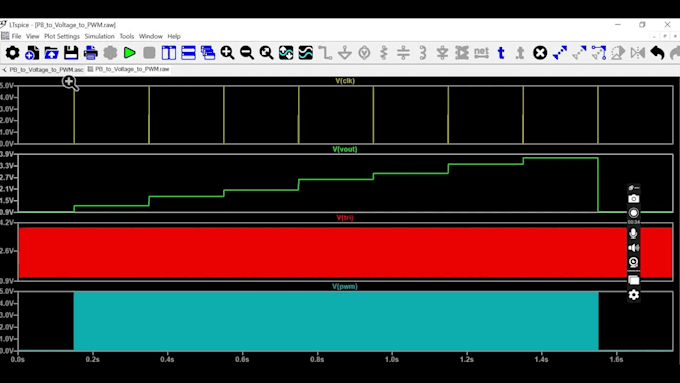Open the LTspice settings gear
Viewport: 680px width, 383px height.
12,53
